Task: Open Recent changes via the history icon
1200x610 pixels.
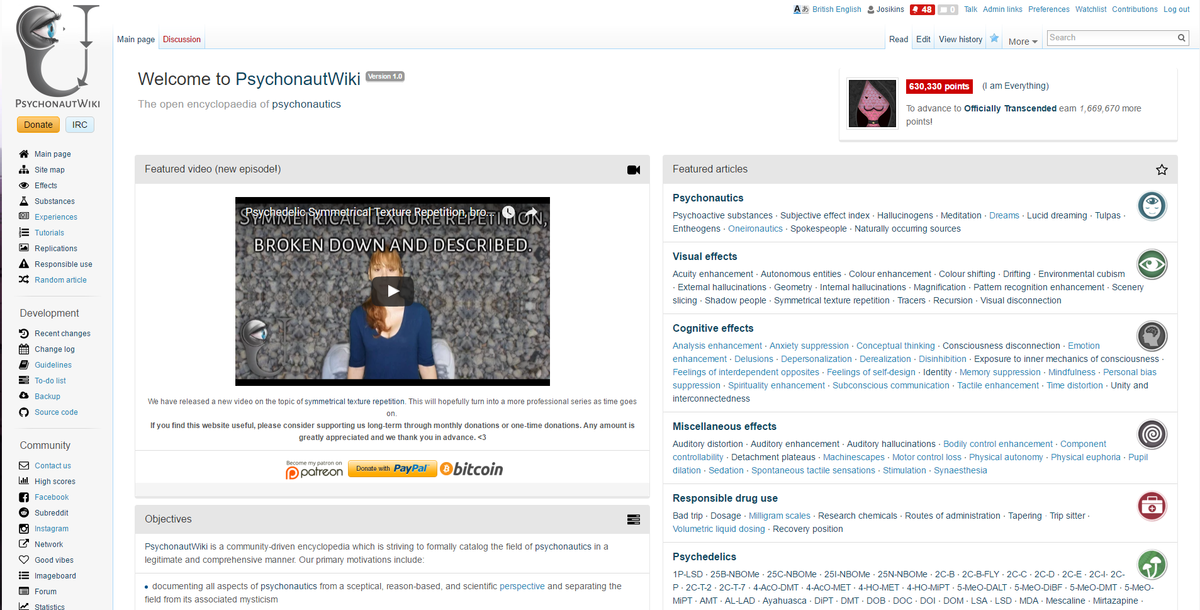Action: (x=22, y=333)
